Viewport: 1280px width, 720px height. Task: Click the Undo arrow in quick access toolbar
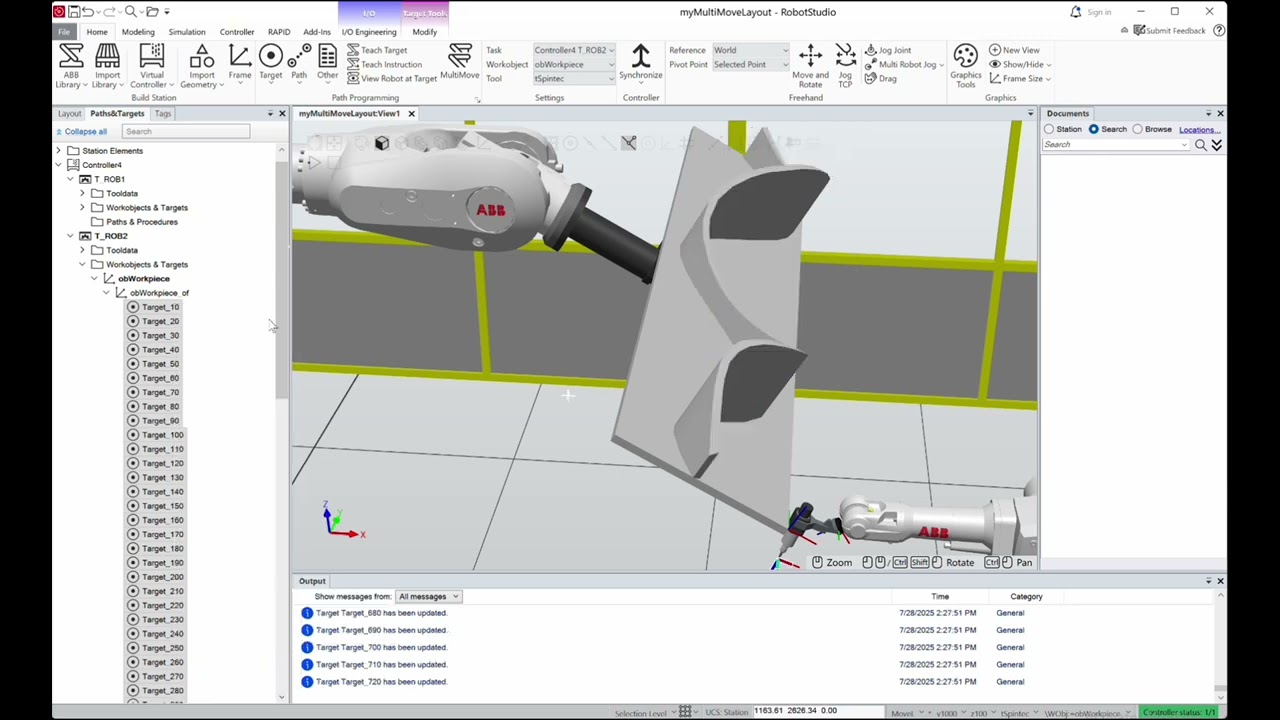[89, 12]
